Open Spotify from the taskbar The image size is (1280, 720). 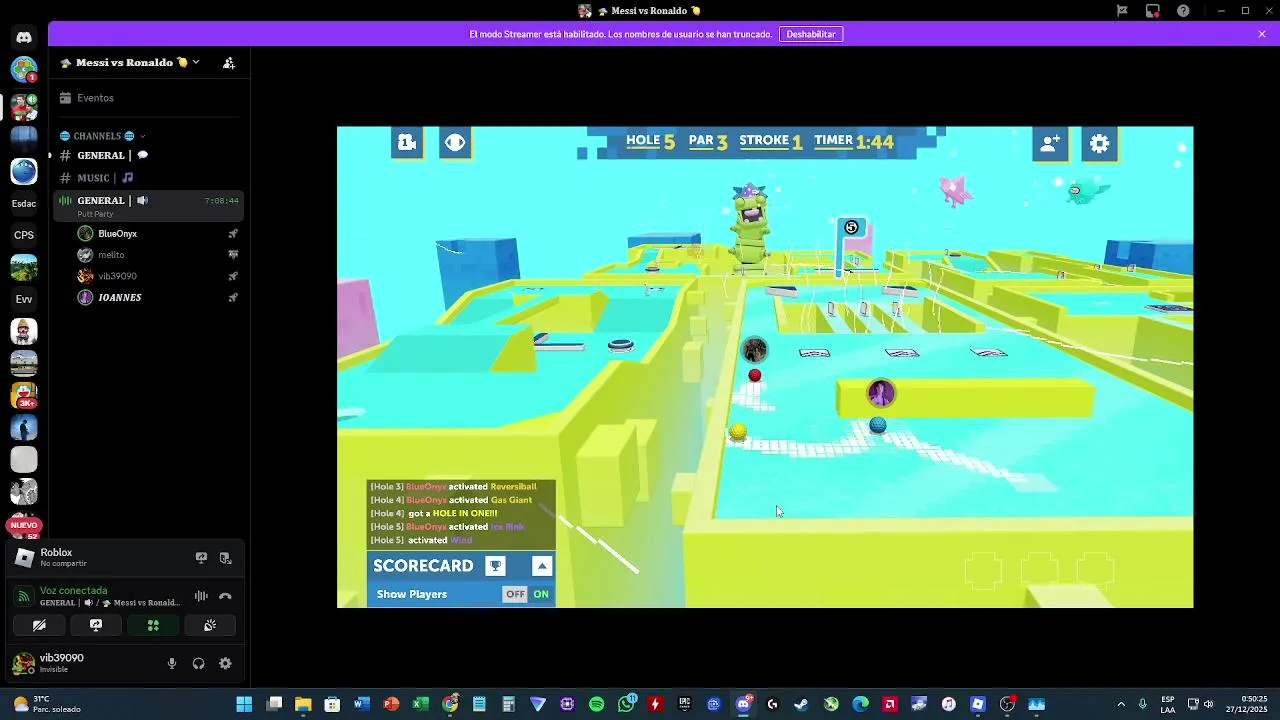click(597, 704)
